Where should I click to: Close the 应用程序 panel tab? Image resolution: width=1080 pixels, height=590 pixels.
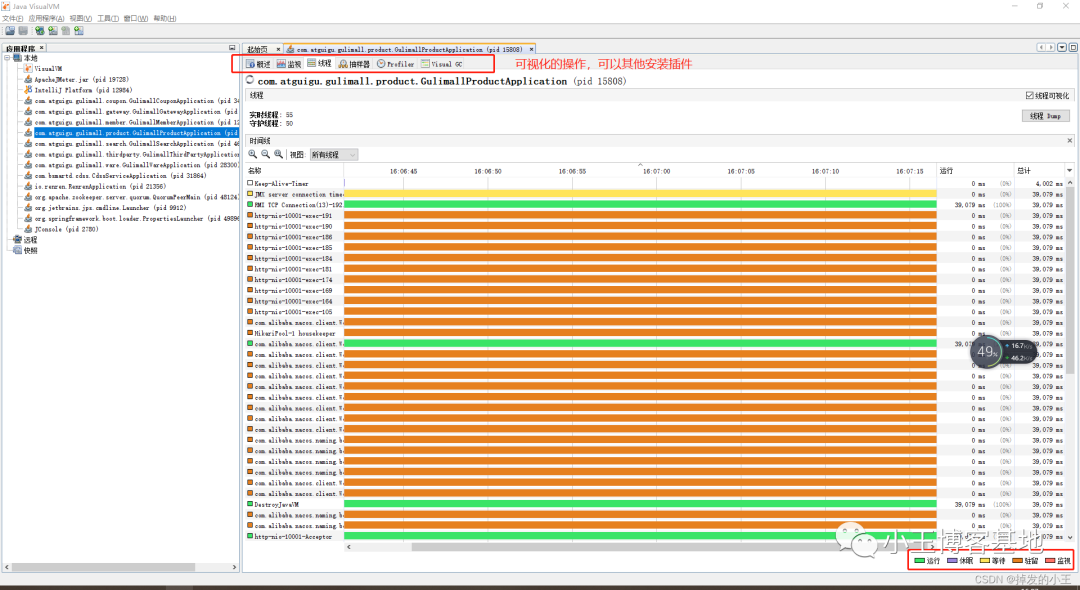[x=41, y=48]
